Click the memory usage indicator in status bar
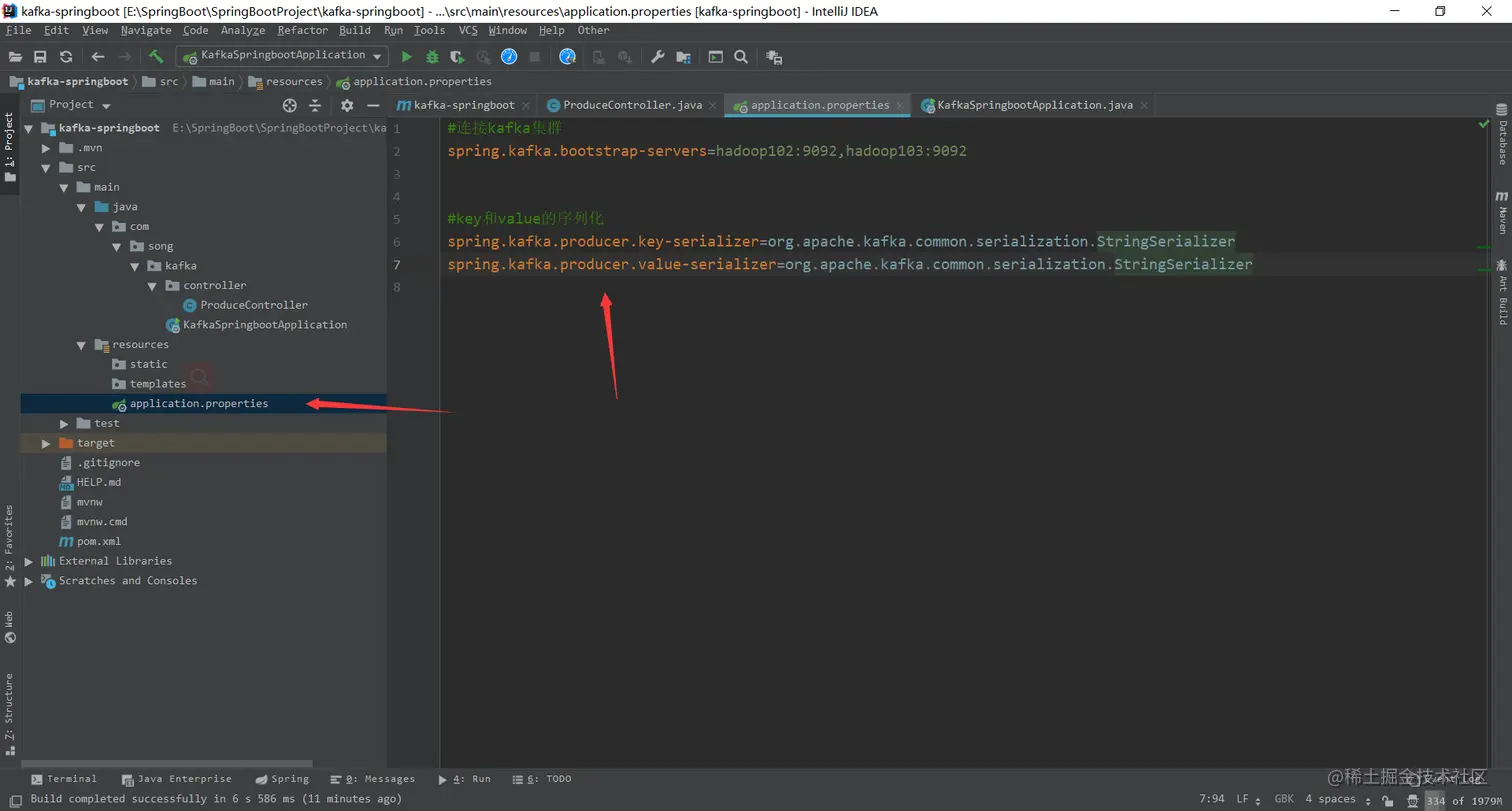Screen dimensions: 1512x811 (1464, 800)
